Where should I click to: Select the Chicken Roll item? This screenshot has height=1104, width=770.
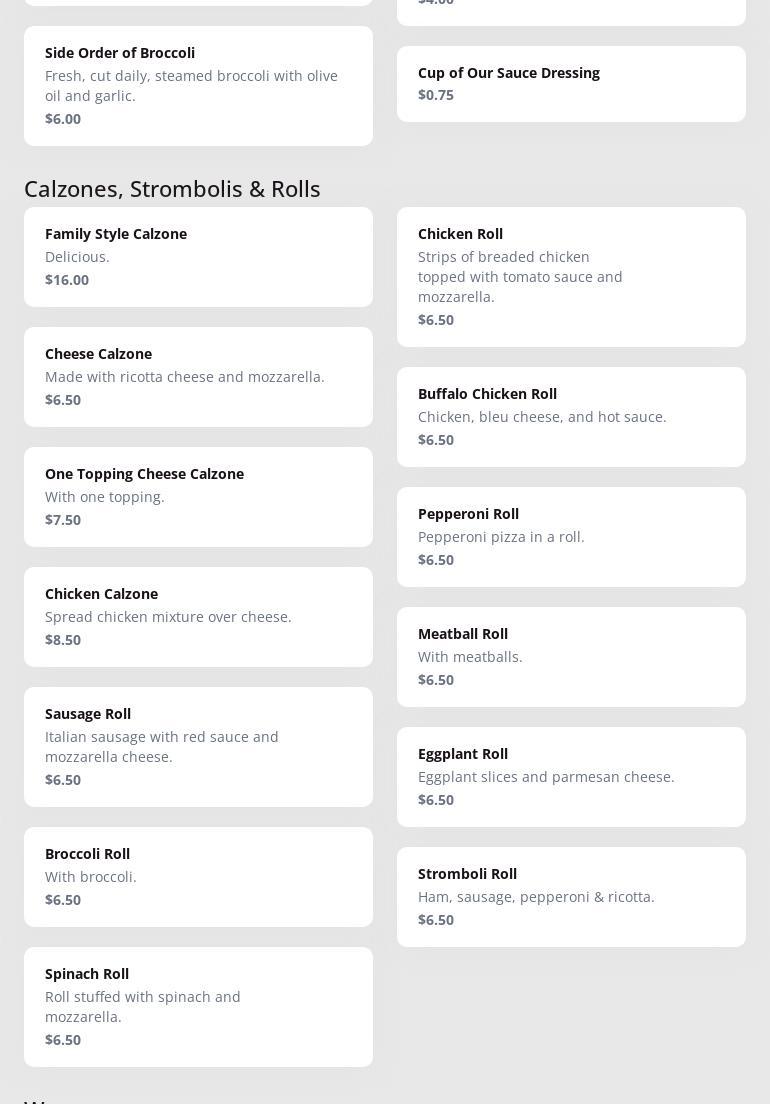tap(571, 277)
